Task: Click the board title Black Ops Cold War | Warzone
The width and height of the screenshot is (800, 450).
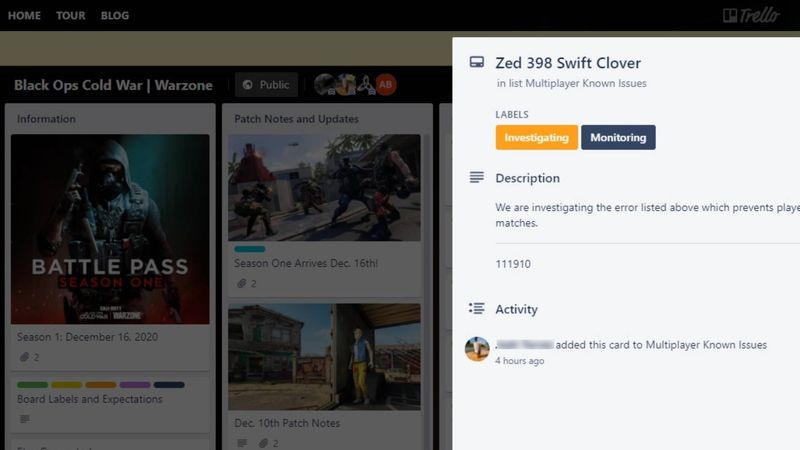Action: [x=113, y=85]
